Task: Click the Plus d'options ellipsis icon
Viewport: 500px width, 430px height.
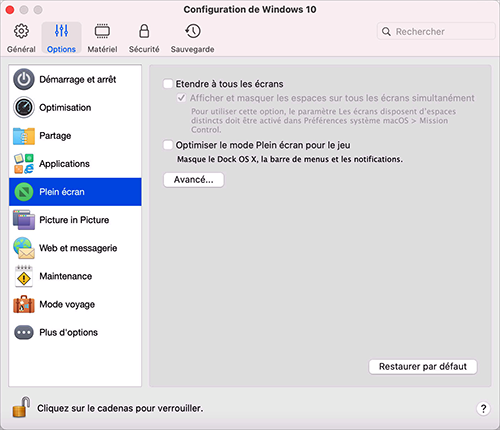Action: click(x=24, y=332)
